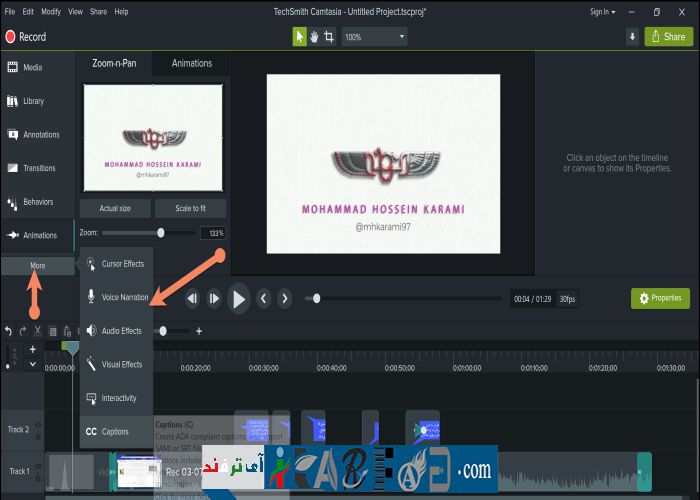700x500 pixels.
Task: Click the Zoom slider handle in Zoom-n-Pan
Action: tap(161, 232)
